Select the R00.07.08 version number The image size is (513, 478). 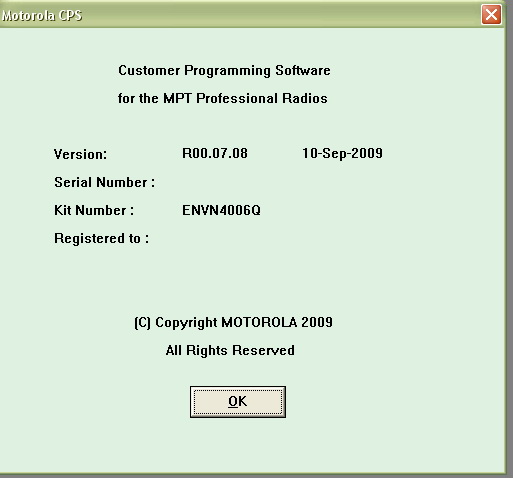pyautogui.click(x=215, y=153)
